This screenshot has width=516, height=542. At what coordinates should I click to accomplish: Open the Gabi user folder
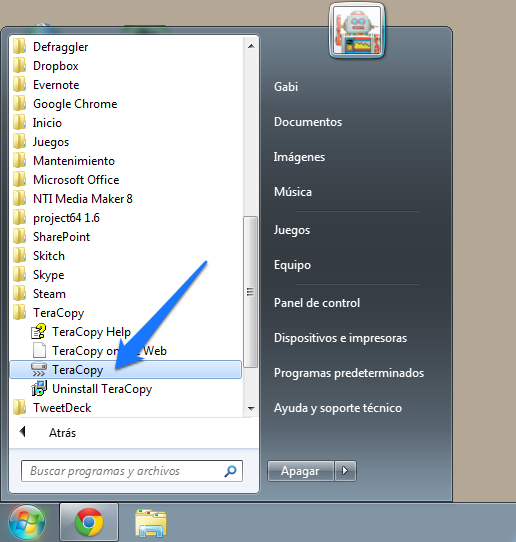pyautogui.click(x=286, y=86)
